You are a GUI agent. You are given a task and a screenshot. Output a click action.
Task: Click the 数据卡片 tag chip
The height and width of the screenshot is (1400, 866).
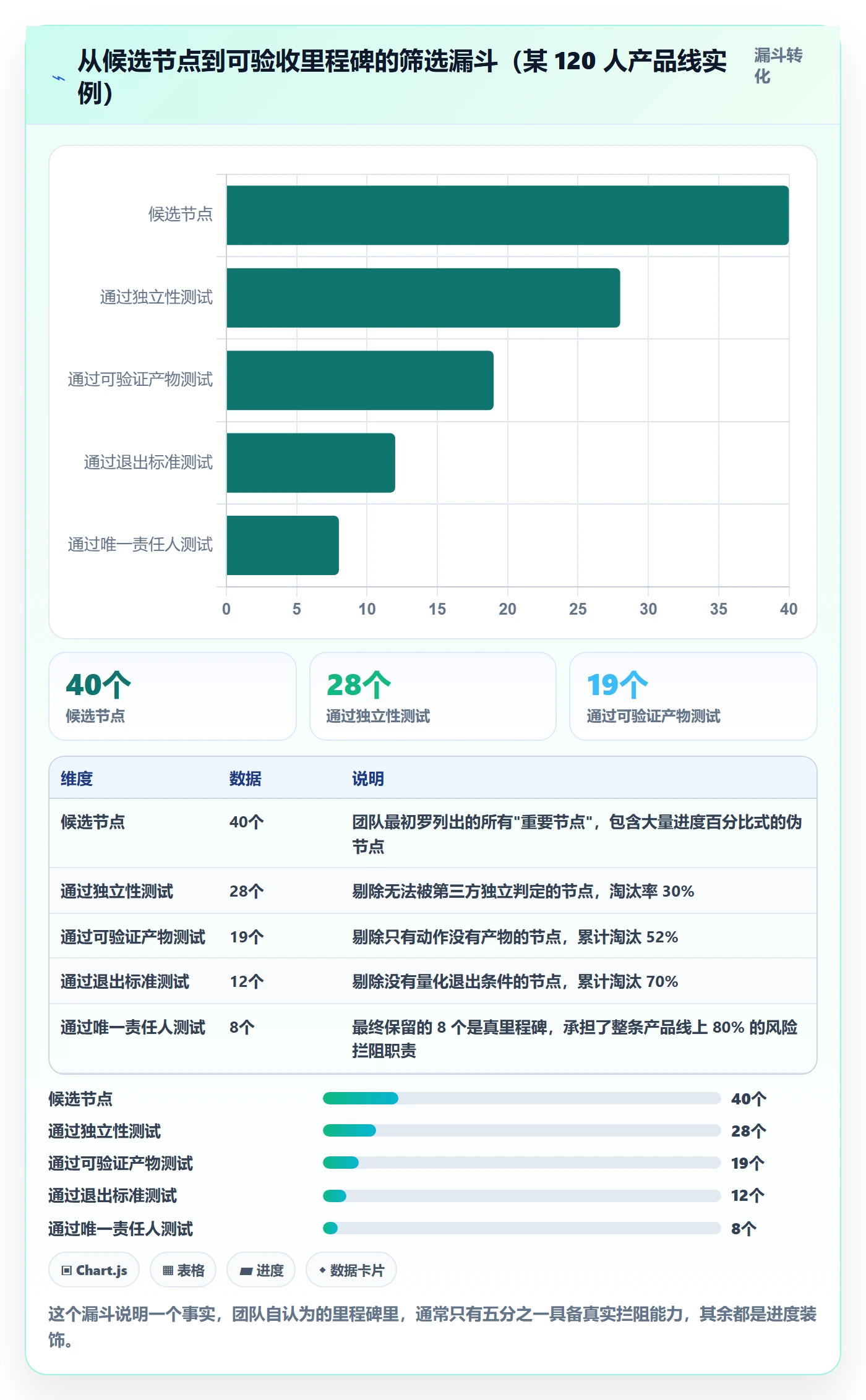click(x=351, y=1270)
